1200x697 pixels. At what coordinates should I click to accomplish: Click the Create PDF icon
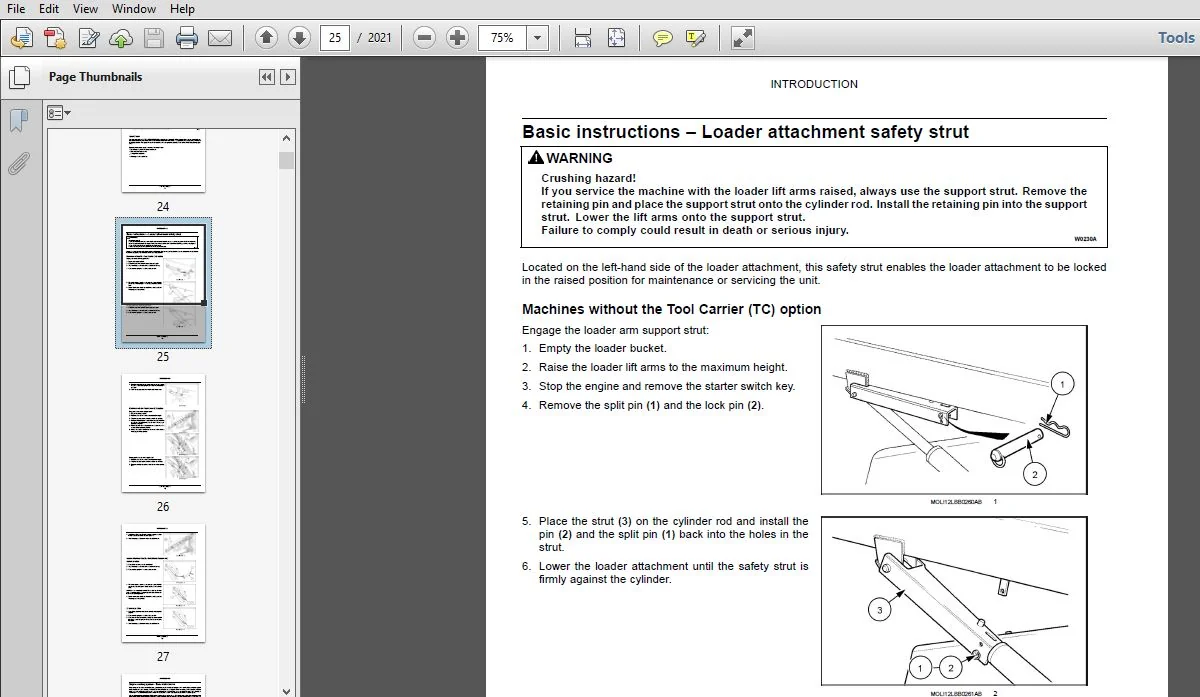pos(55,38)
